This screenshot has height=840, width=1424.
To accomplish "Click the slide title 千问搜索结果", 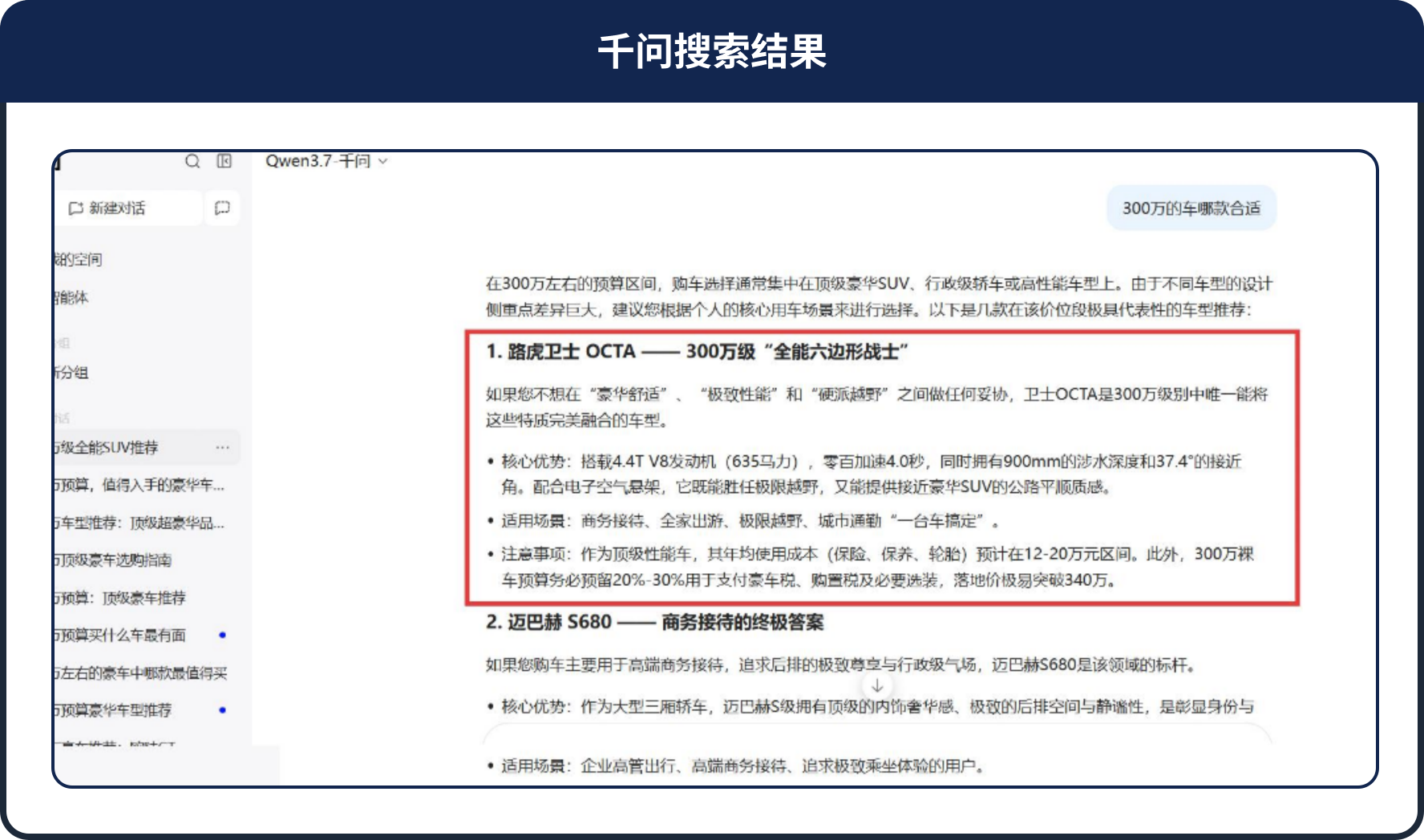I will coord(712,51).
